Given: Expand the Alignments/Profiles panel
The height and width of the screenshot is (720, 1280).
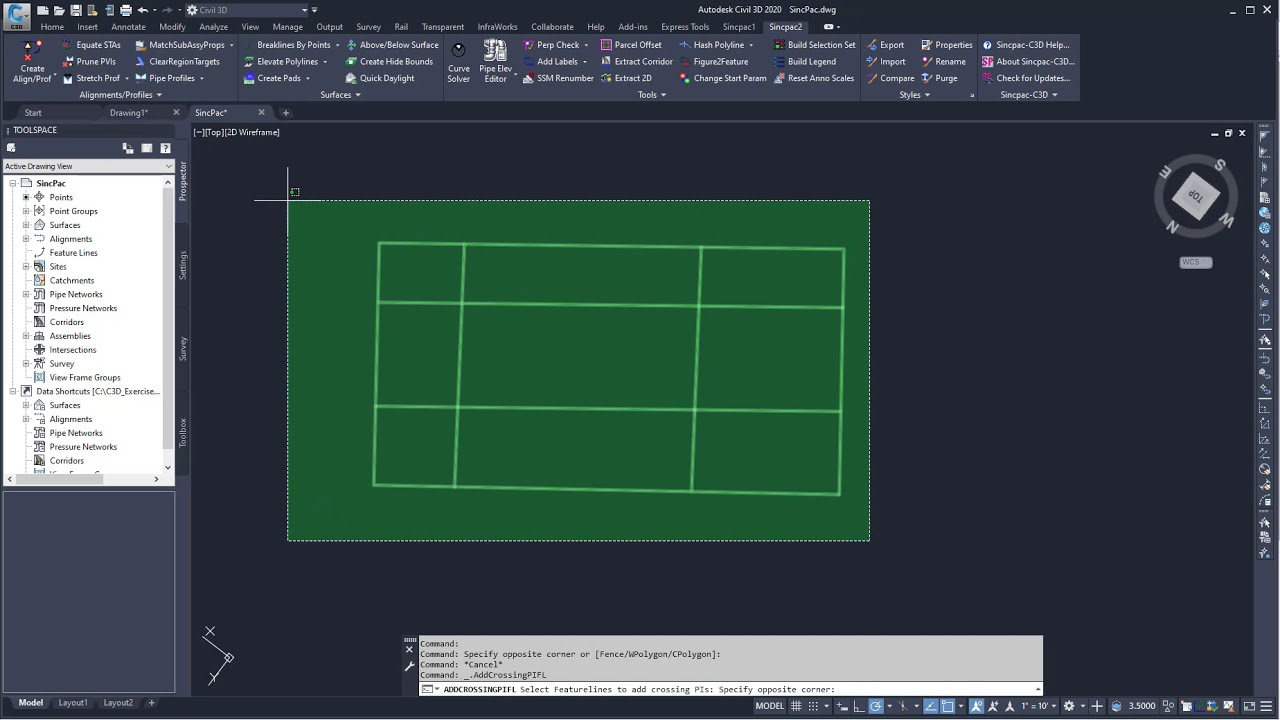Looking at the screenshot, I should tap(121, 95).
